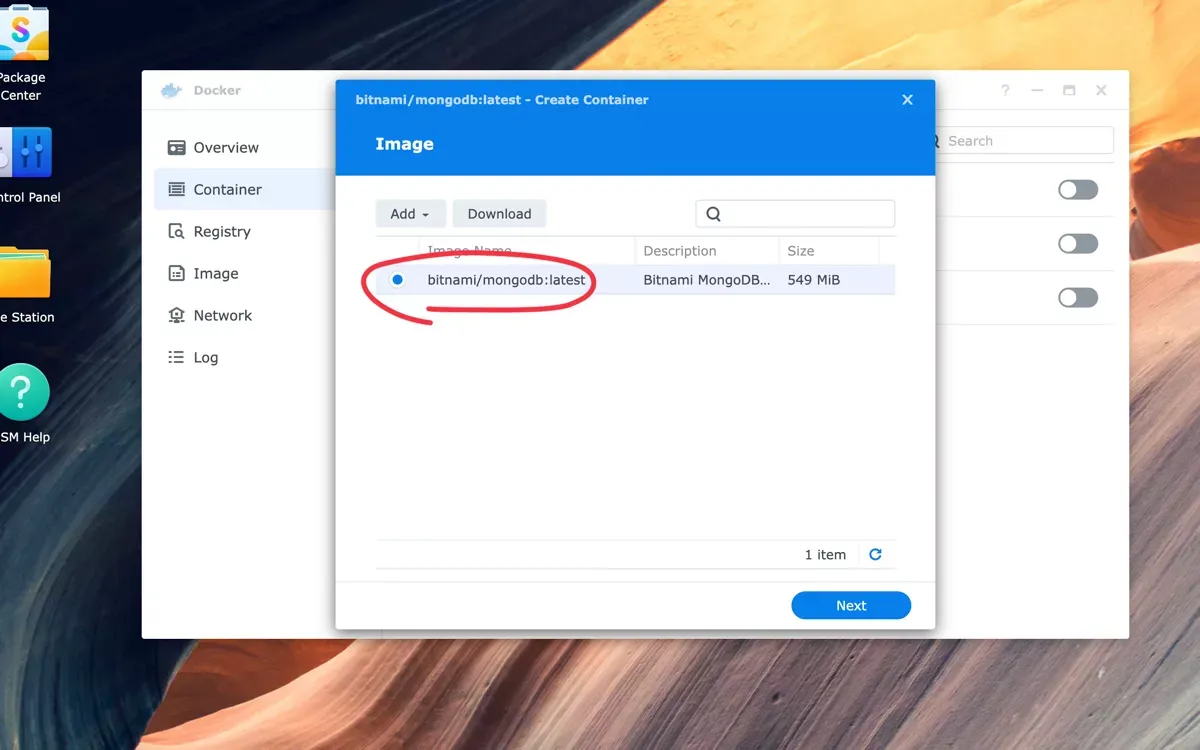
Task: Open the DSM Help desktop icon
Action: click(x=23, y=391)
